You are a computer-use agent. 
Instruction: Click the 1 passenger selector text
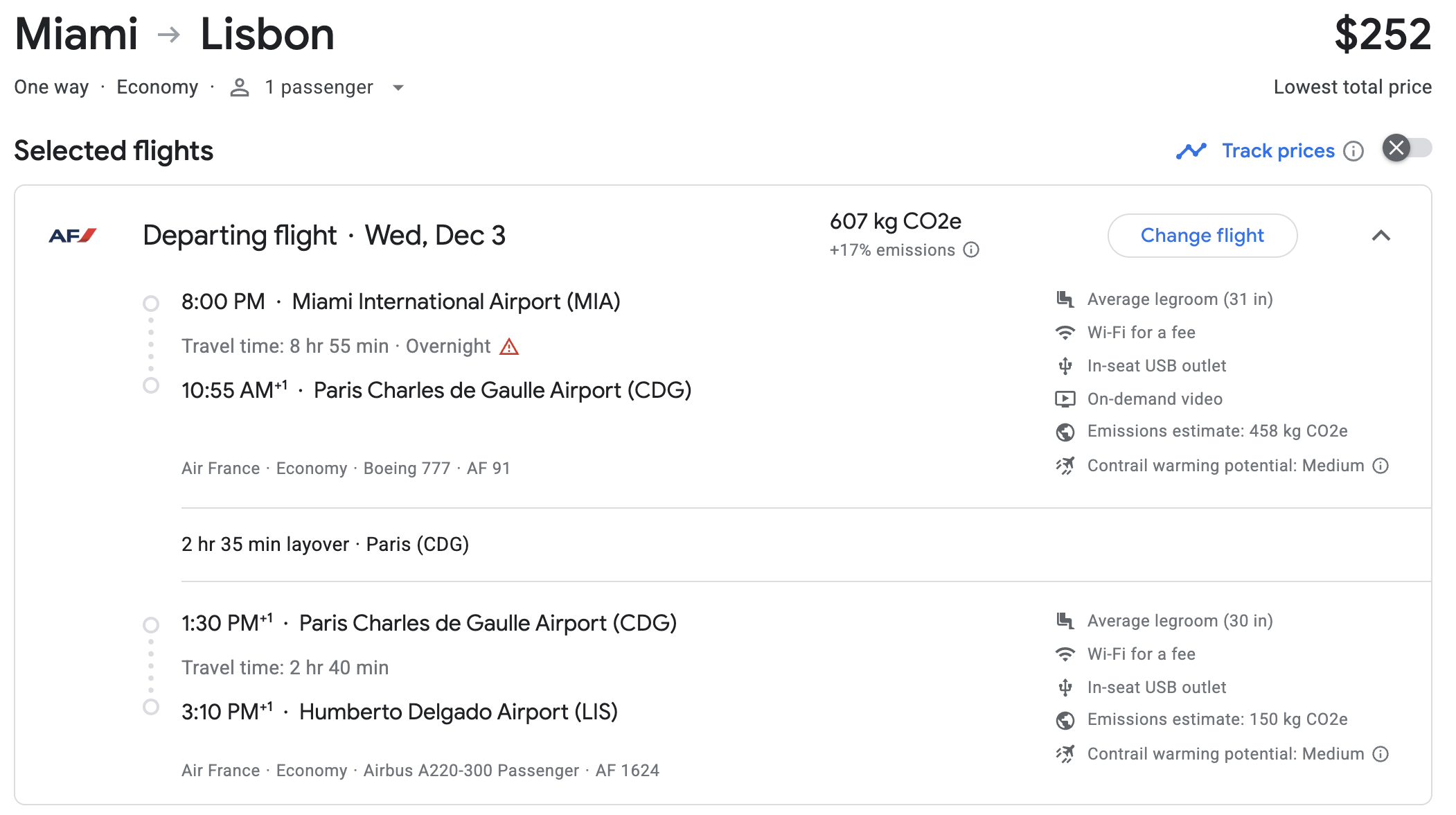click(319, 87)
